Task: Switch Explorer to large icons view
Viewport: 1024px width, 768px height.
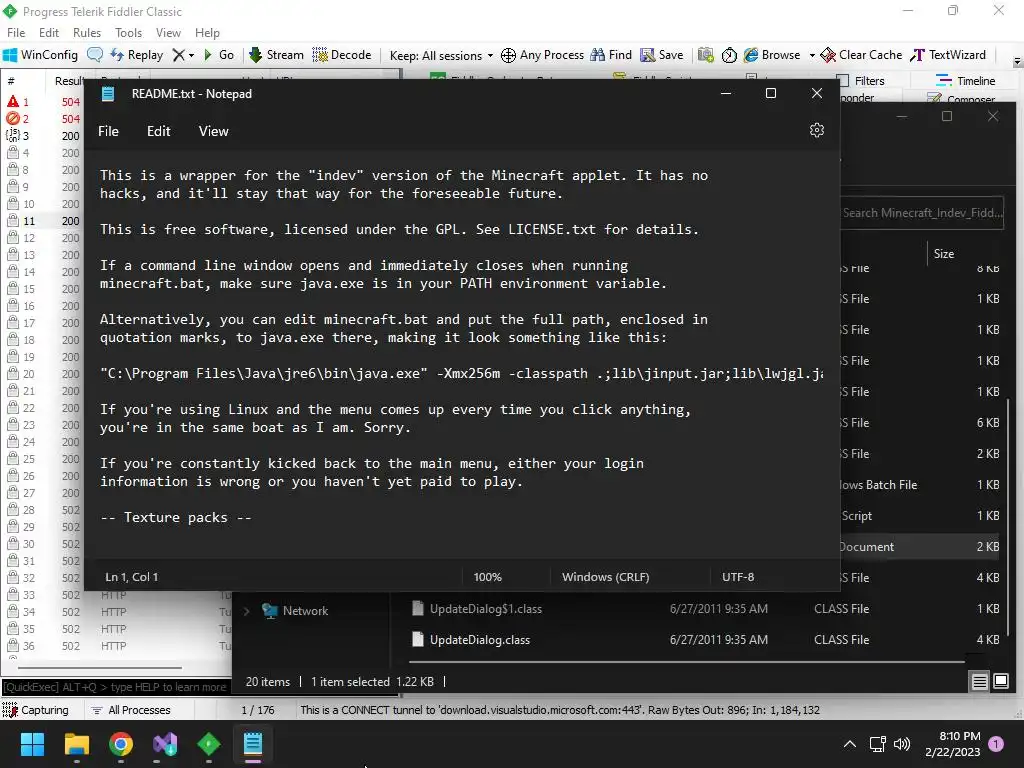Action: click(x=1000, y=682)
